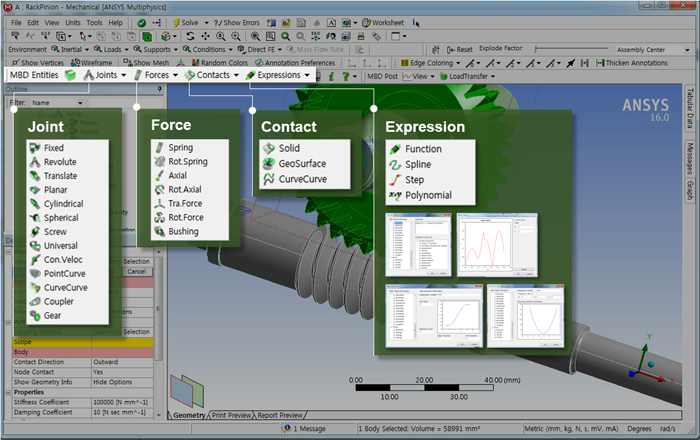Screen dimensions: 700x440
Task: Click the blue i with cursor icon
Action: point(416,23)
